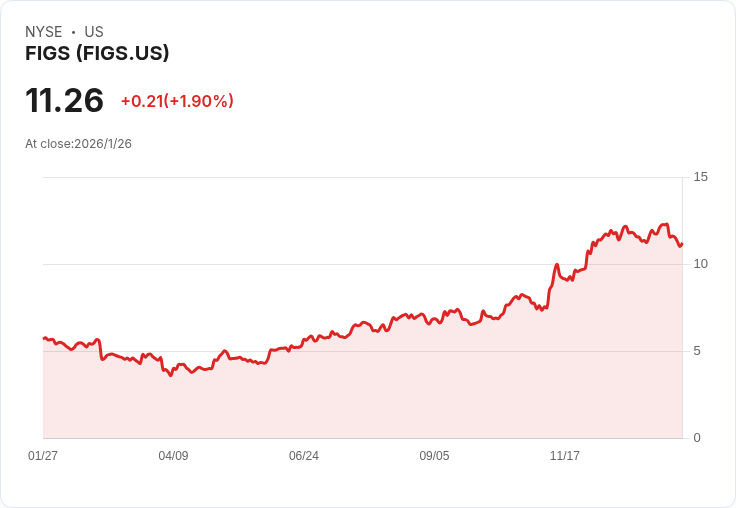Click the leftmost start of the red price line
The image size is (736, 508).
point(44,338)
